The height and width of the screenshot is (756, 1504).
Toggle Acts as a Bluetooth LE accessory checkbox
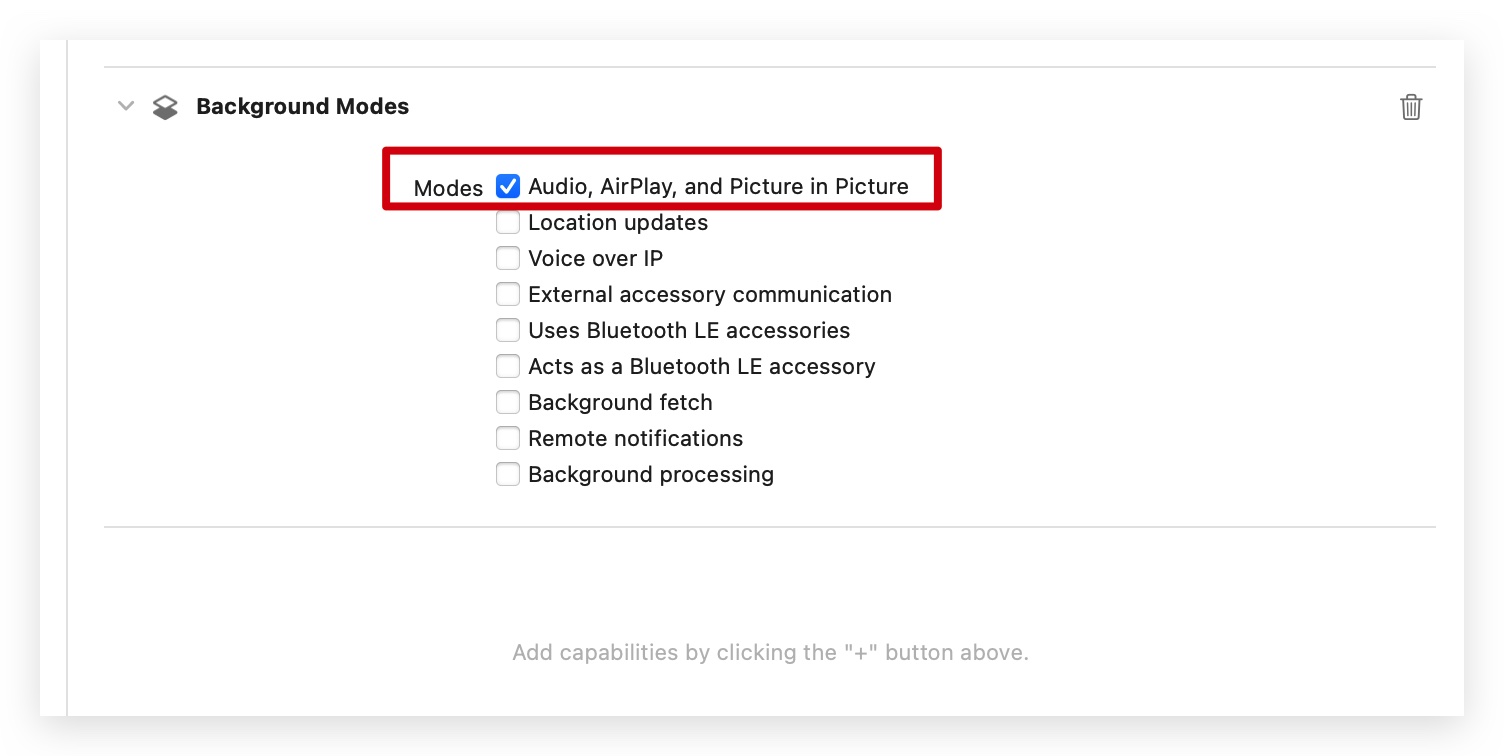coord(508,366)
